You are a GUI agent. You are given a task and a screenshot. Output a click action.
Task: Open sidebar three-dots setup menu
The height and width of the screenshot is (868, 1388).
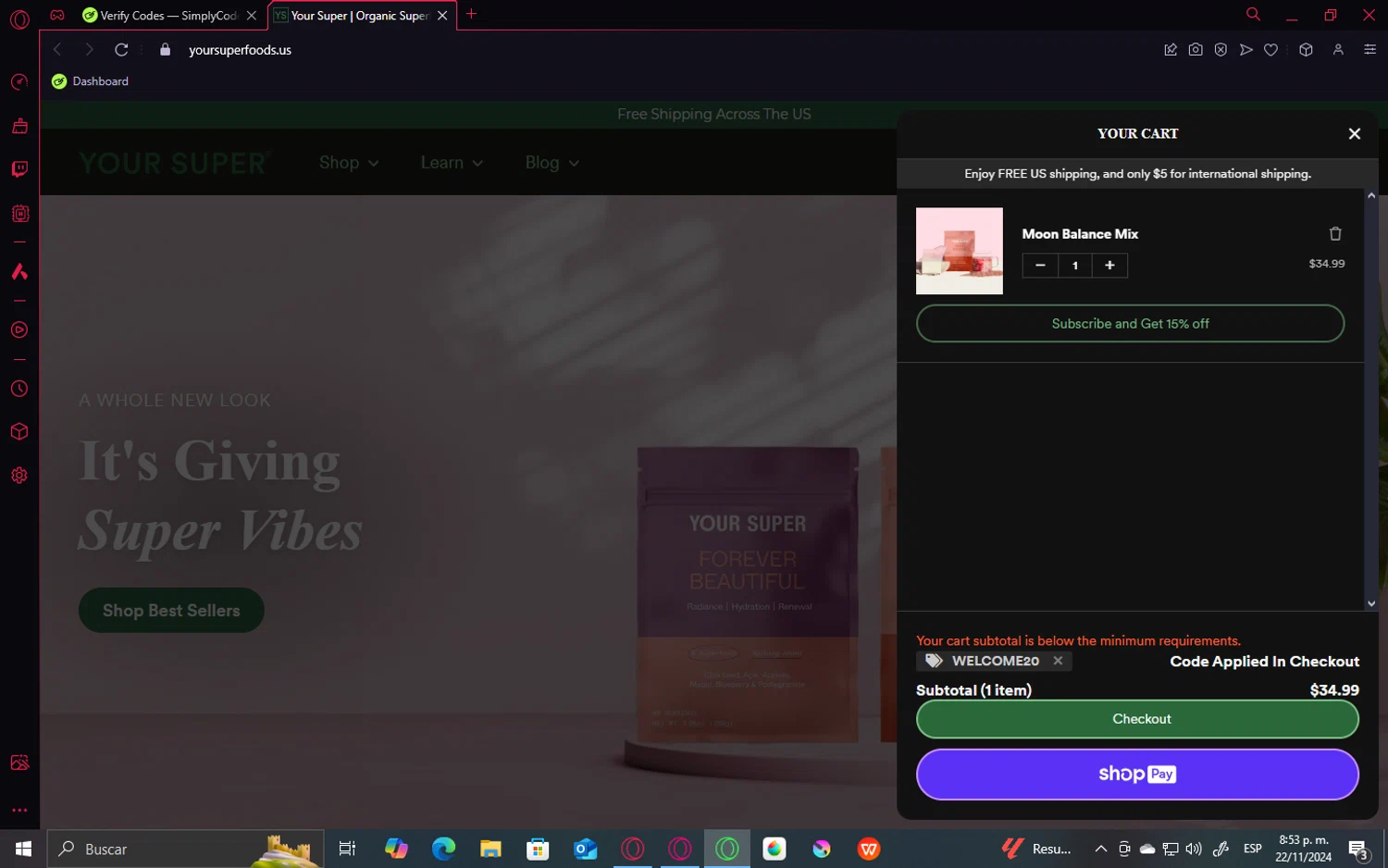click(19, 811)
